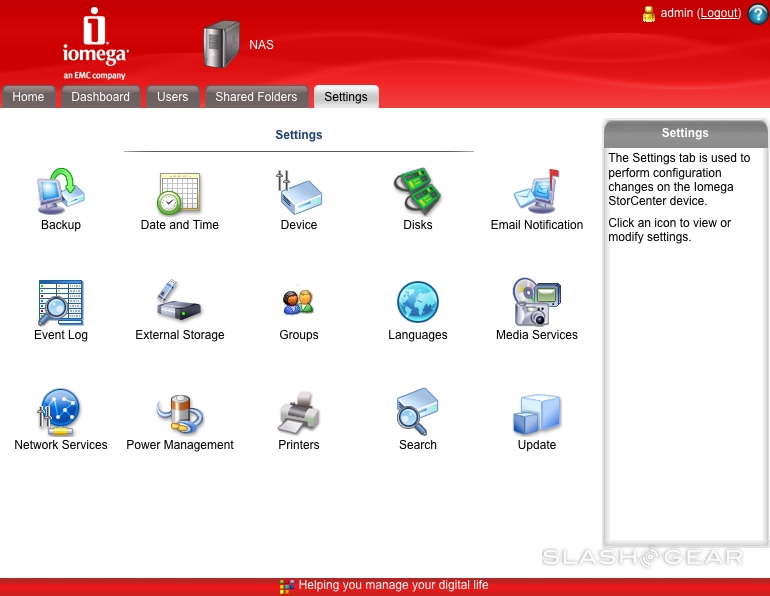
Task: Select the Languages globe icon
Action: tap(418, 302)
